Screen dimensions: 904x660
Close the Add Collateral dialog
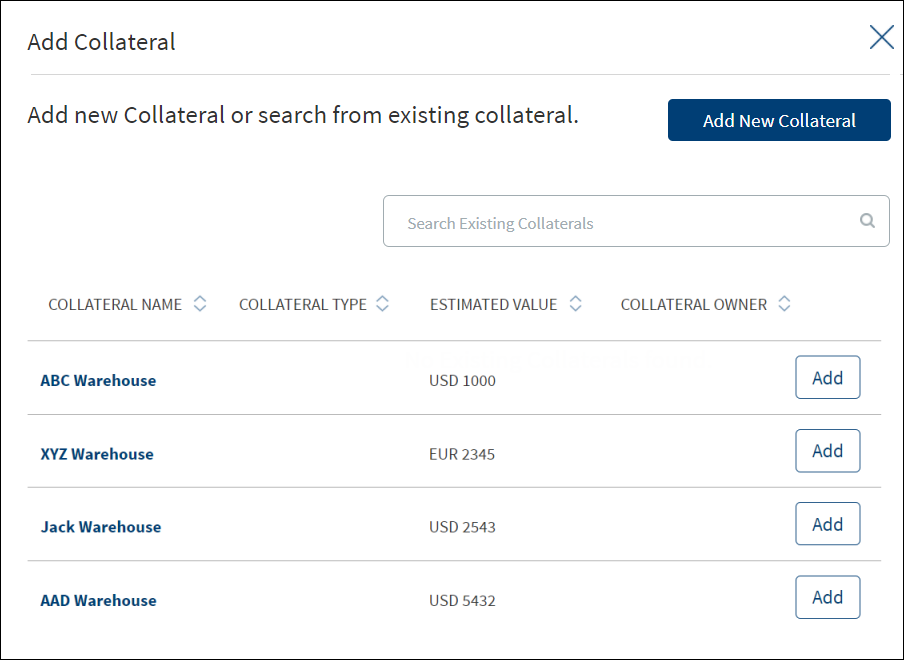[x=882, y=37]
